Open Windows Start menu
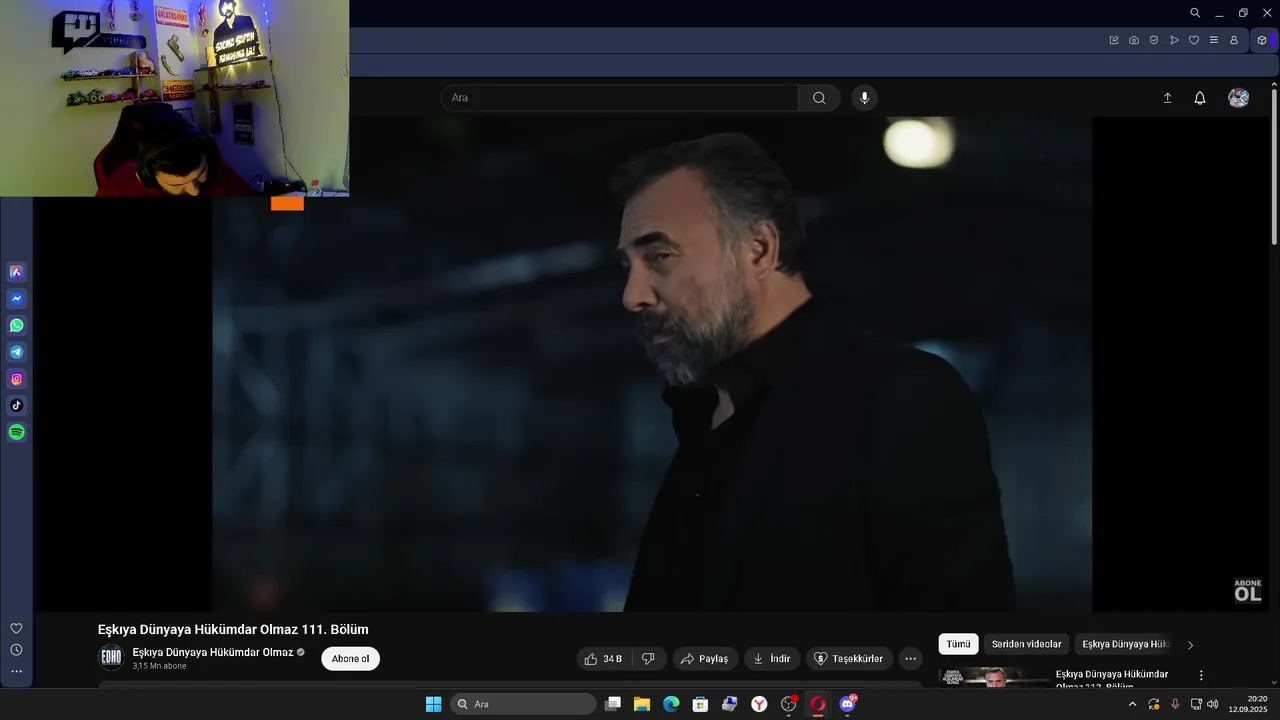 pos(433,704)
